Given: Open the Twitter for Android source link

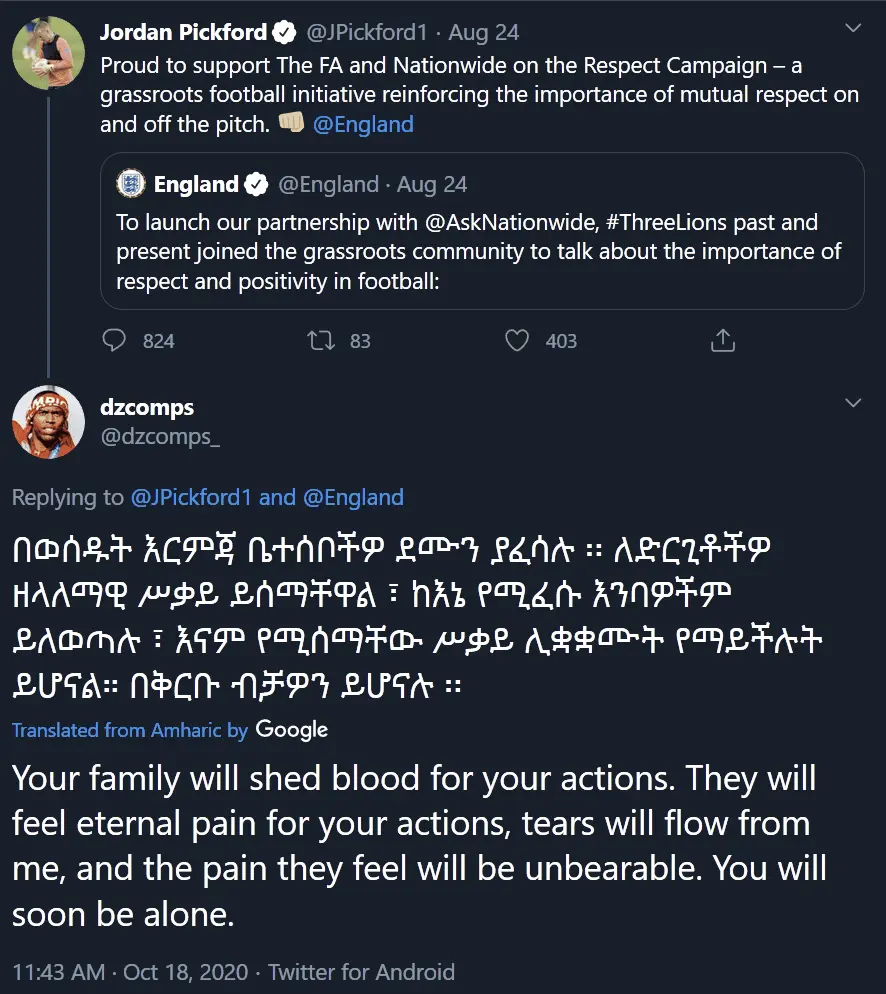Looking at the screenshot, I should tap(361, 972).
